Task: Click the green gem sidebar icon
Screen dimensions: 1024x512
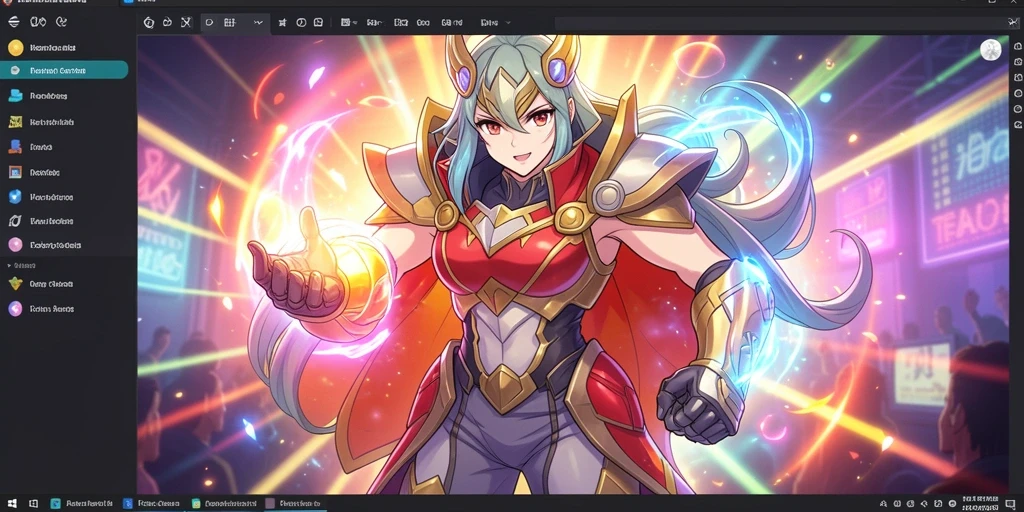Action: click(x=15, y=284)
